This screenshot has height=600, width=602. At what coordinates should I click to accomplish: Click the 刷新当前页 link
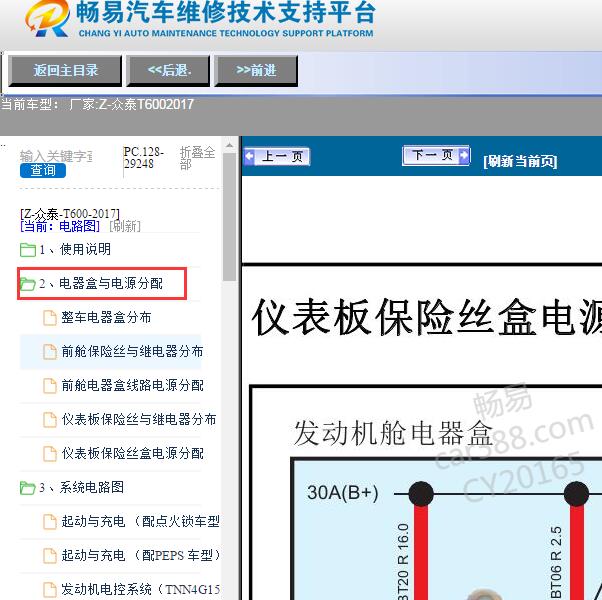coord(520,161)
